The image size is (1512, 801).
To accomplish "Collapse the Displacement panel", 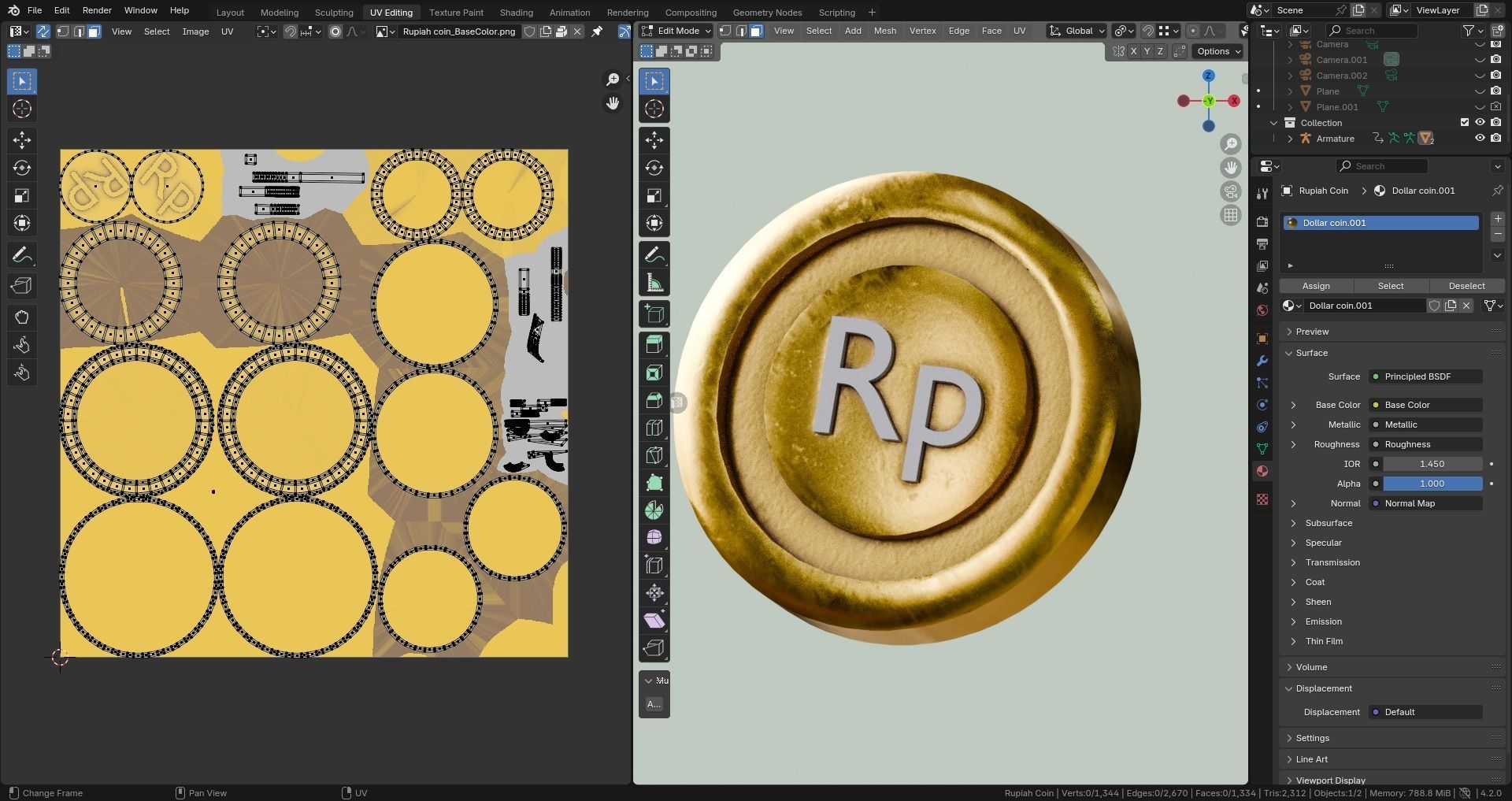I will tap(1324, 688).
